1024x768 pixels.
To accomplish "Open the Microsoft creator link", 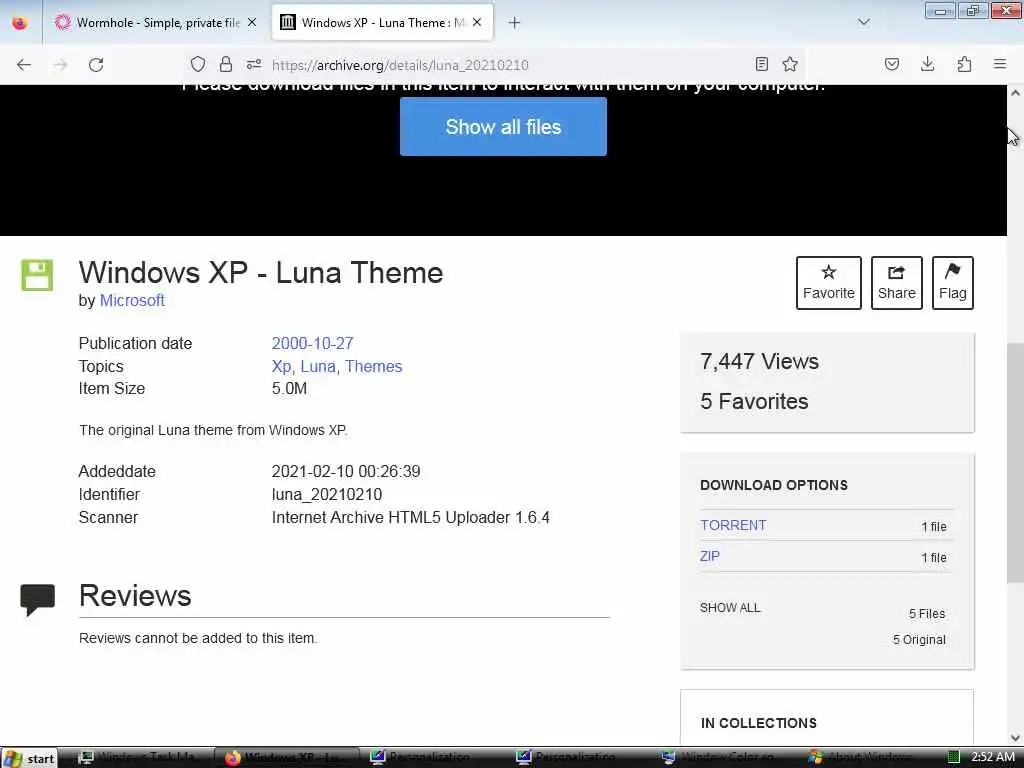I will [132, 300].
